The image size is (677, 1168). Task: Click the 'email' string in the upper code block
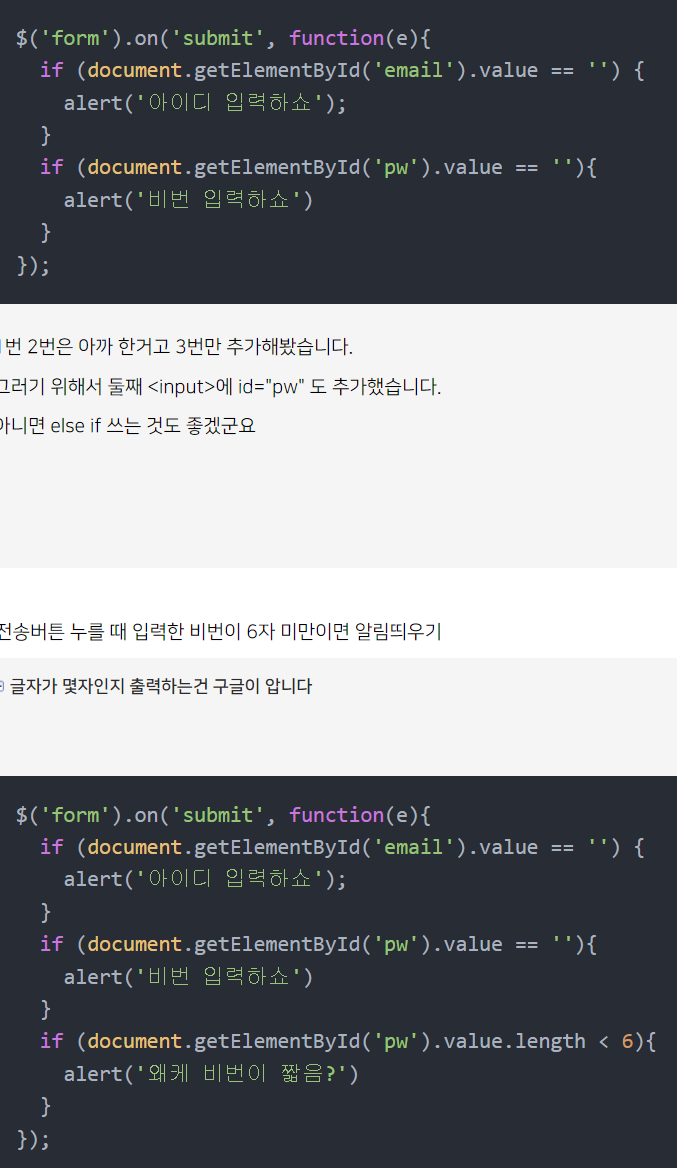click(413, 70)
